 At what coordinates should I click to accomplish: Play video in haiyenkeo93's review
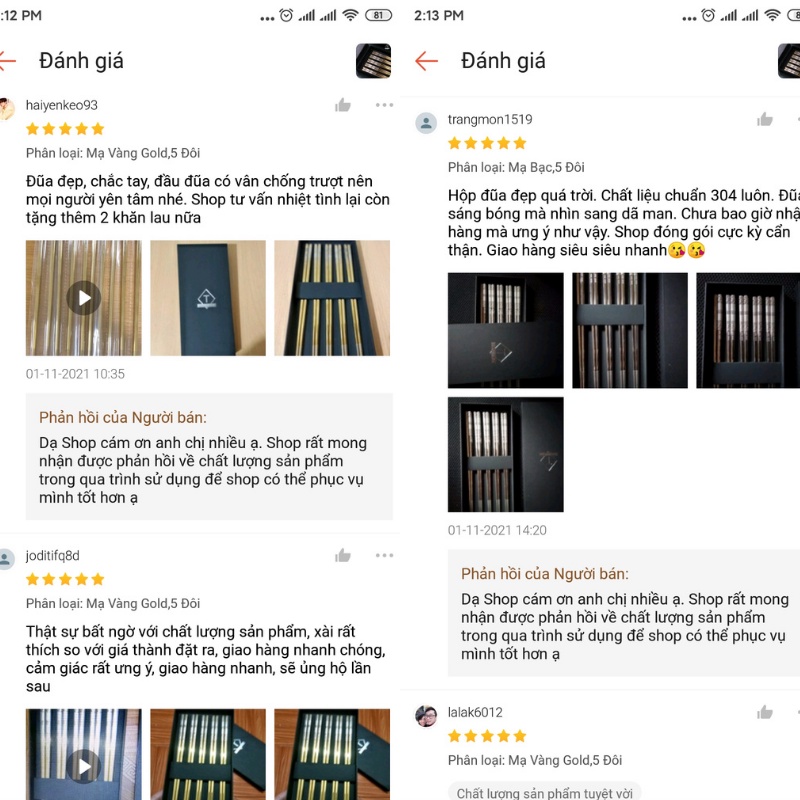pyautogui.click(x=83, y=297)
